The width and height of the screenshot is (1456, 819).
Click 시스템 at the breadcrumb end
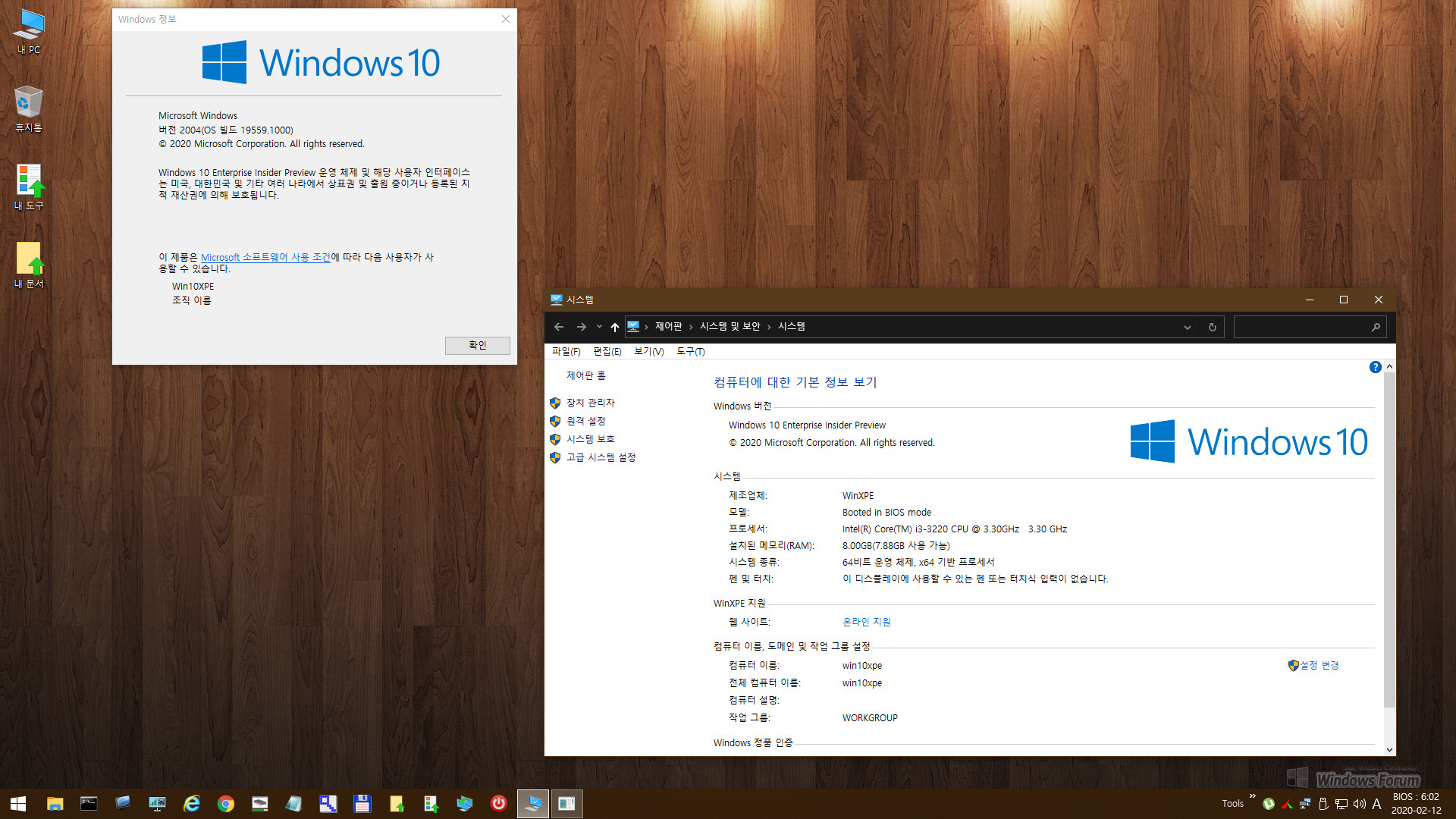pos(791,327)
